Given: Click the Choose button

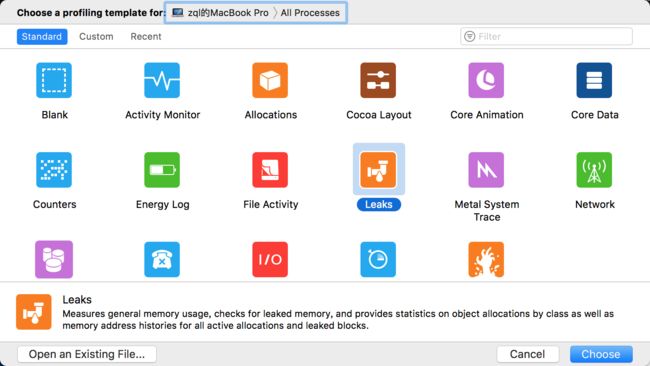Looking at the screenshot, I should pyautogui.click(x=601, y=354).
